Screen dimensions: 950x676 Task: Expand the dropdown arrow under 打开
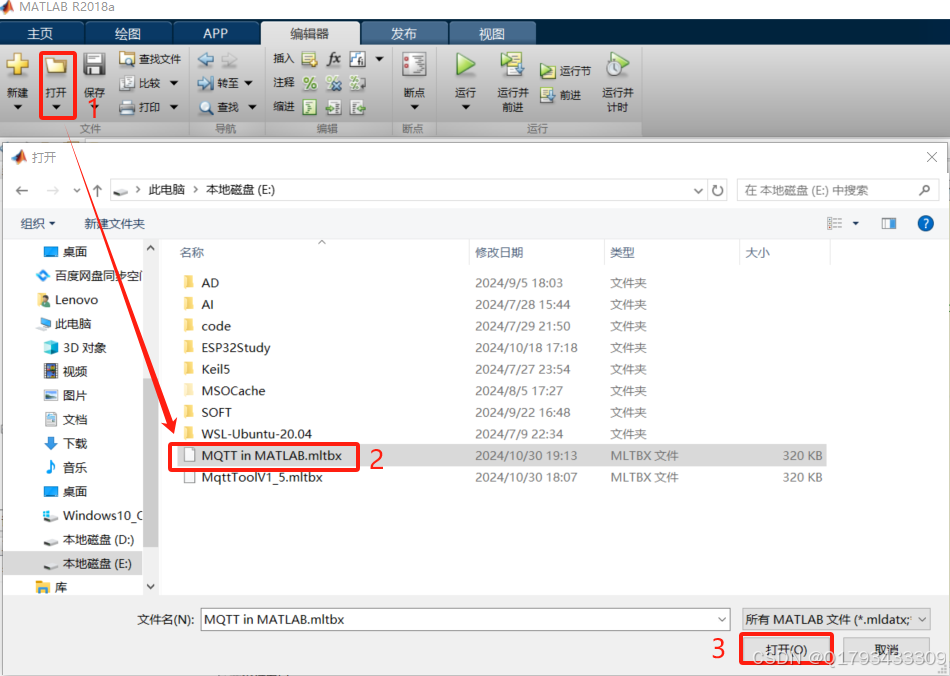point(56,107)
